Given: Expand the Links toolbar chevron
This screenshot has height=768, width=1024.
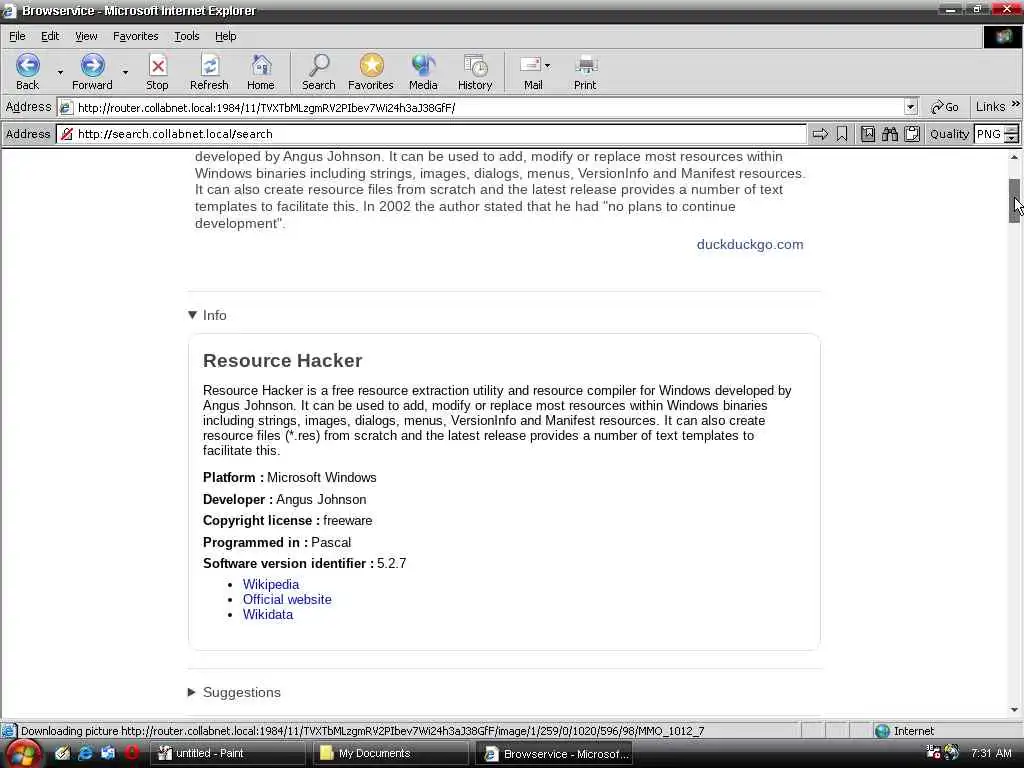Looking at the screenshot, I should (1015, 104).
